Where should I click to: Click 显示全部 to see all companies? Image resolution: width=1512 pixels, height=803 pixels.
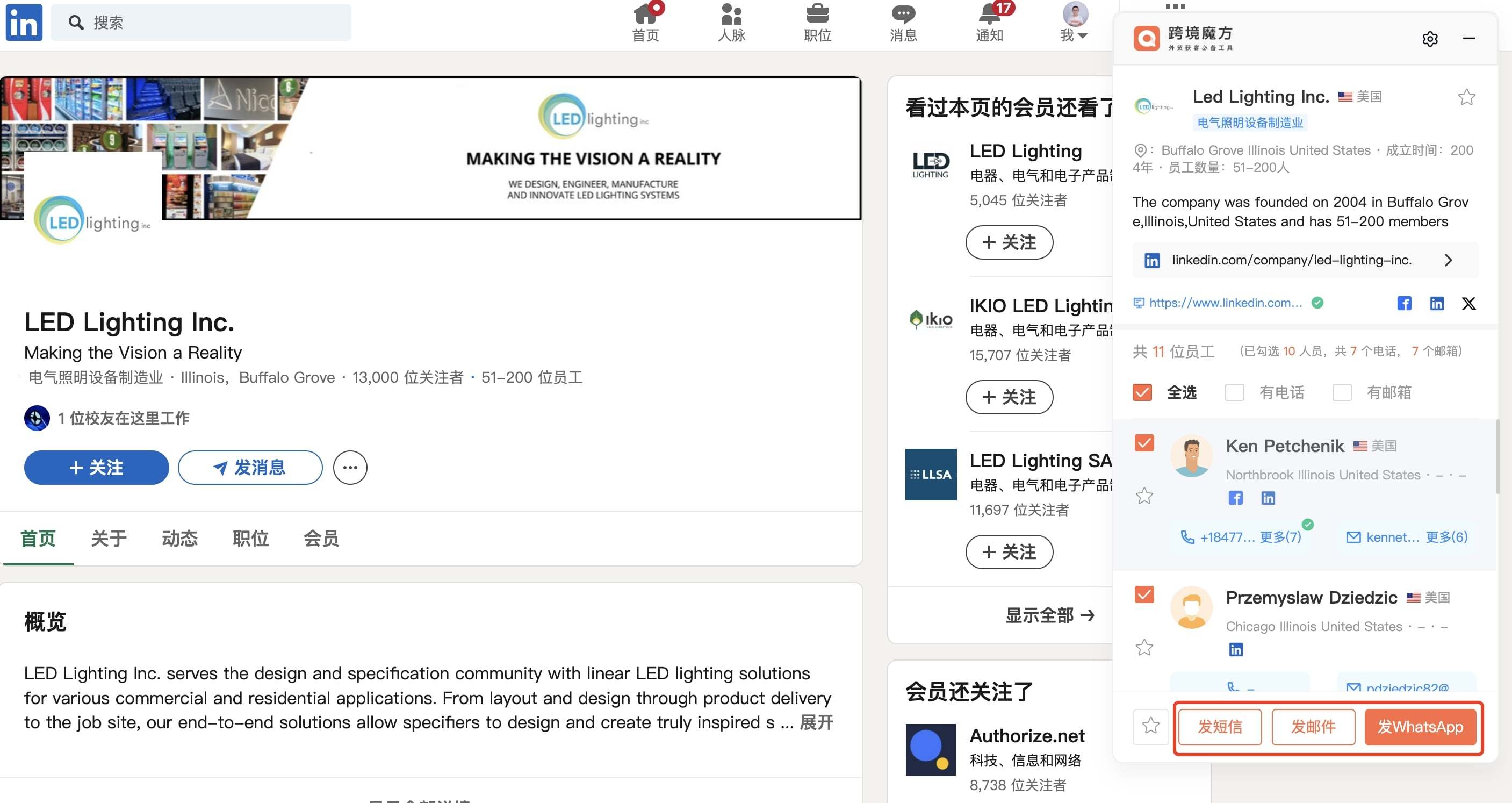pyautogui.click(x=1049, y=615)
